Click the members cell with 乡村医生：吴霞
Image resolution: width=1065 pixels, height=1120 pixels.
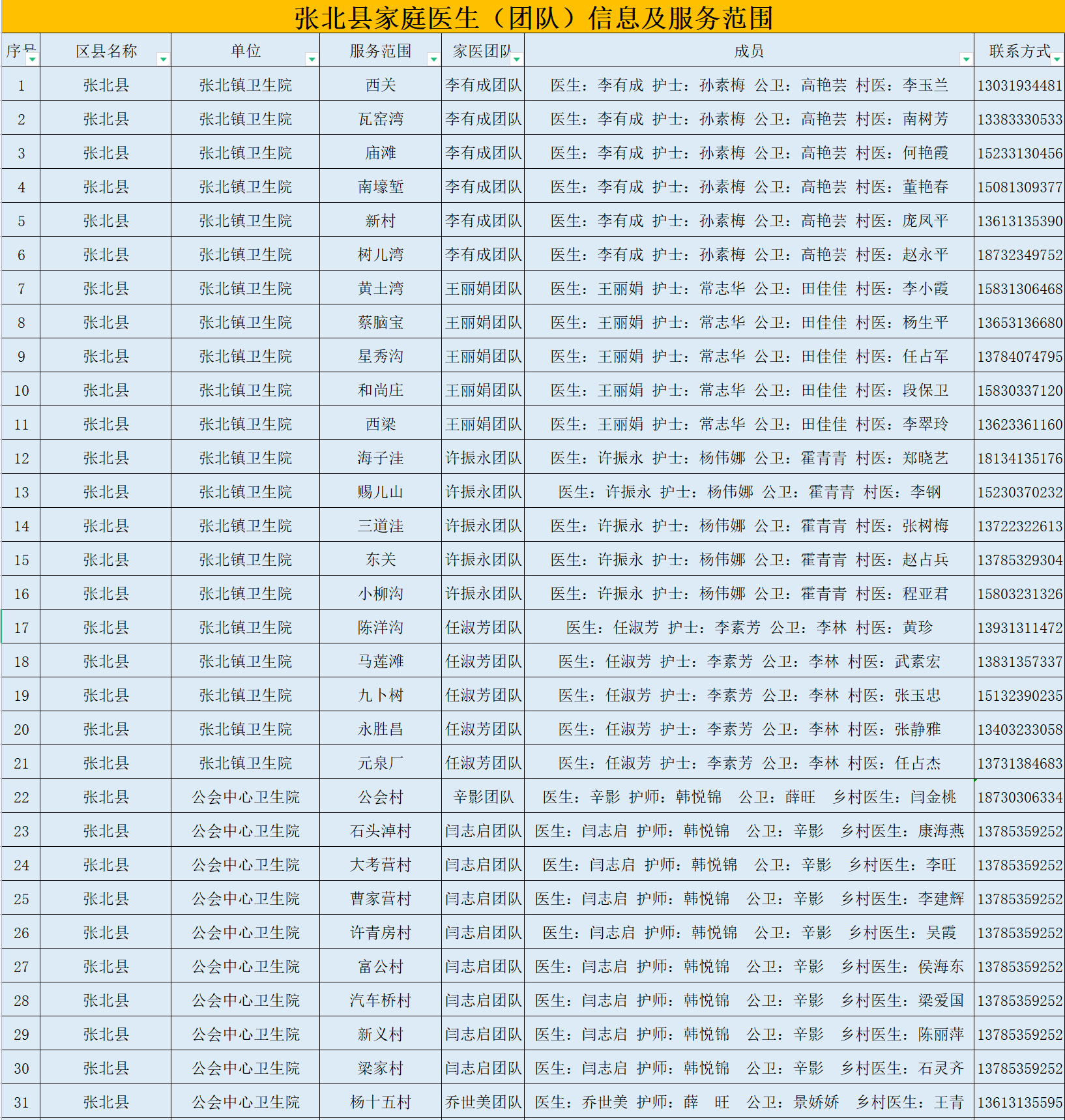coord(749,933)
